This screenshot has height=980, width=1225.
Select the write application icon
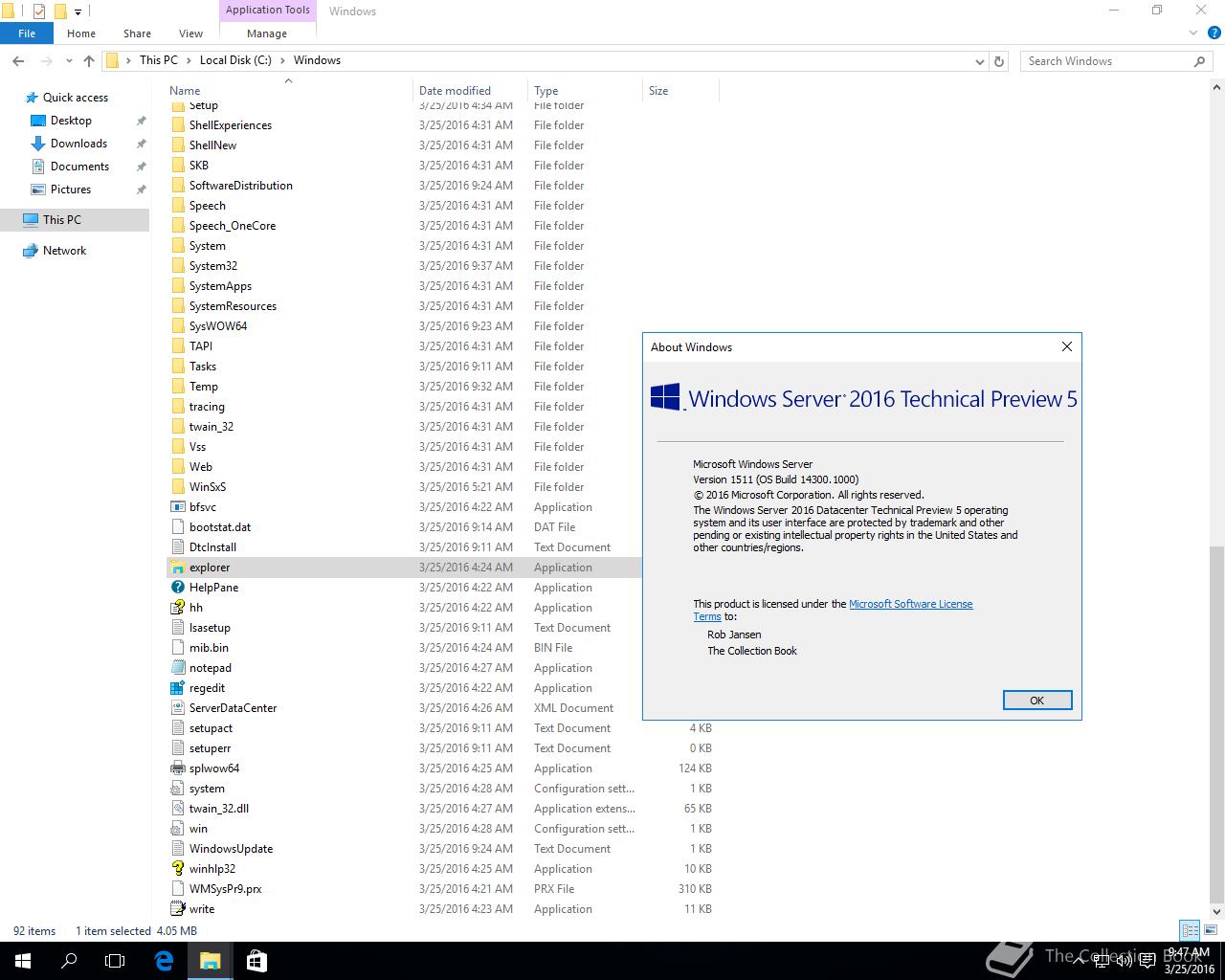pos(177,909)
